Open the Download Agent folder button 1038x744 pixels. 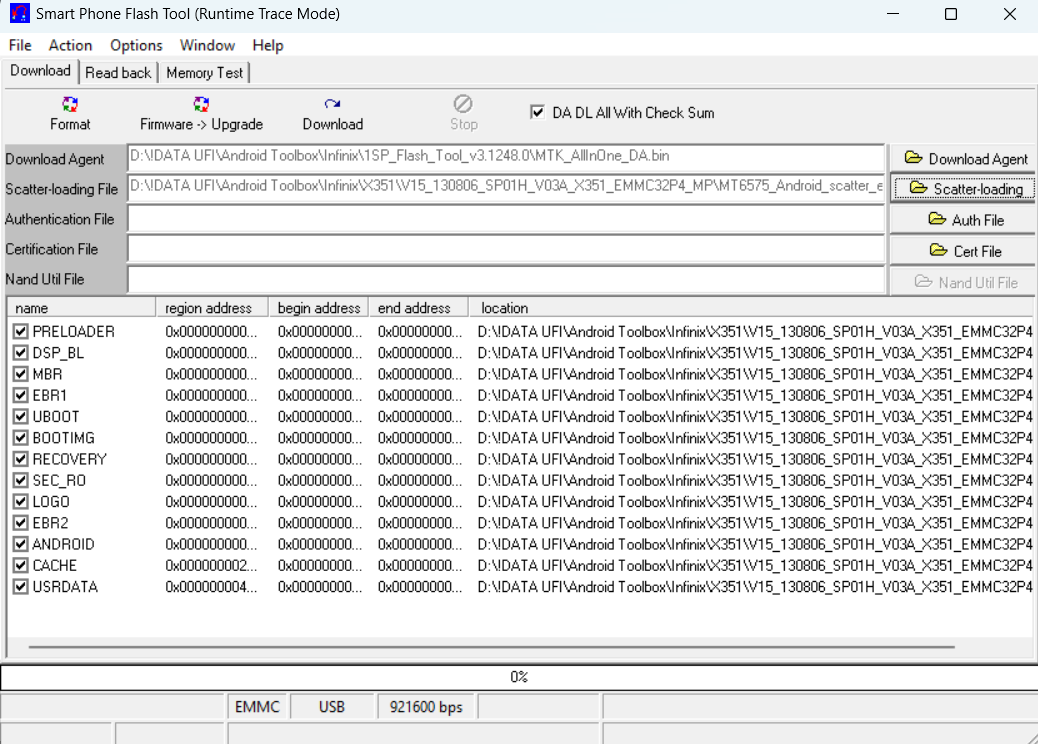point(965,158)
